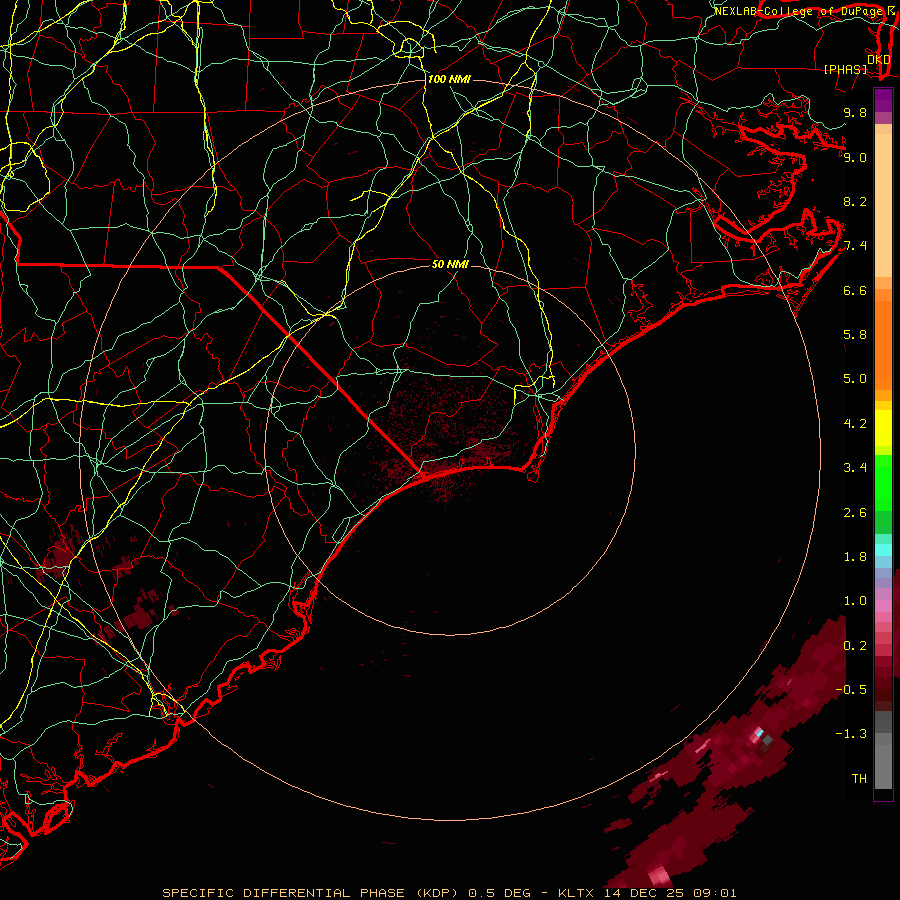This screenshot has height=900, width=900.
Task: Click the DKD label above the color scale
Action: pyautogui.click(x=878, y=60)
